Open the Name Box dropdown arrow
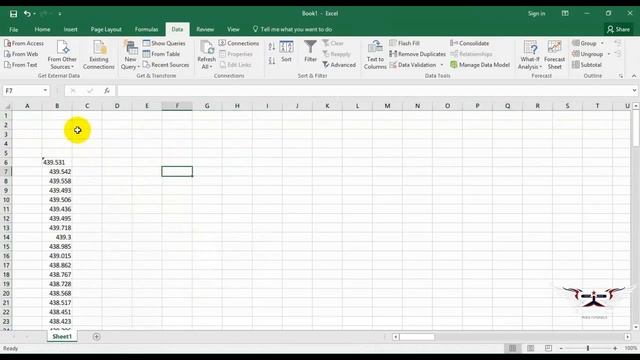 click(45, 91)
